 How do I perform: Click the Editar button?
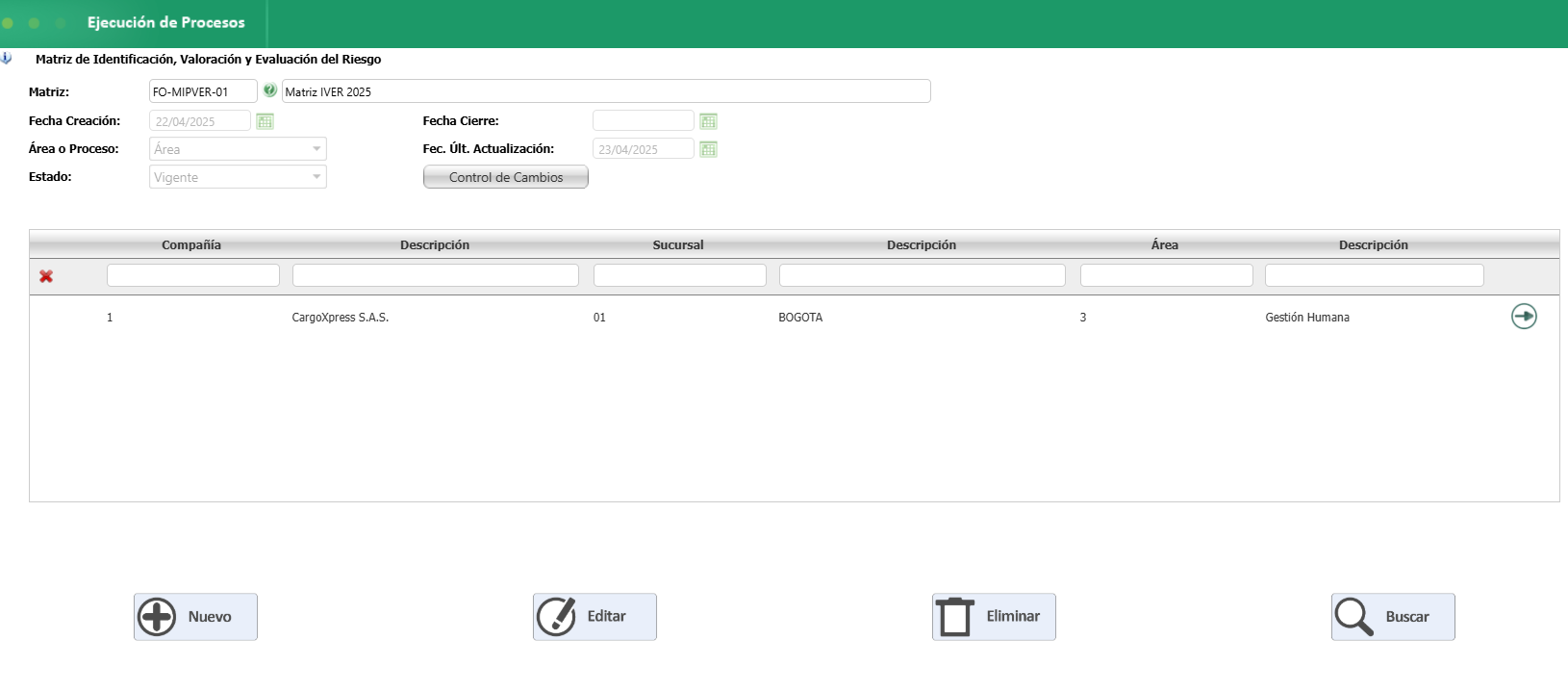(x=594, y=617)
